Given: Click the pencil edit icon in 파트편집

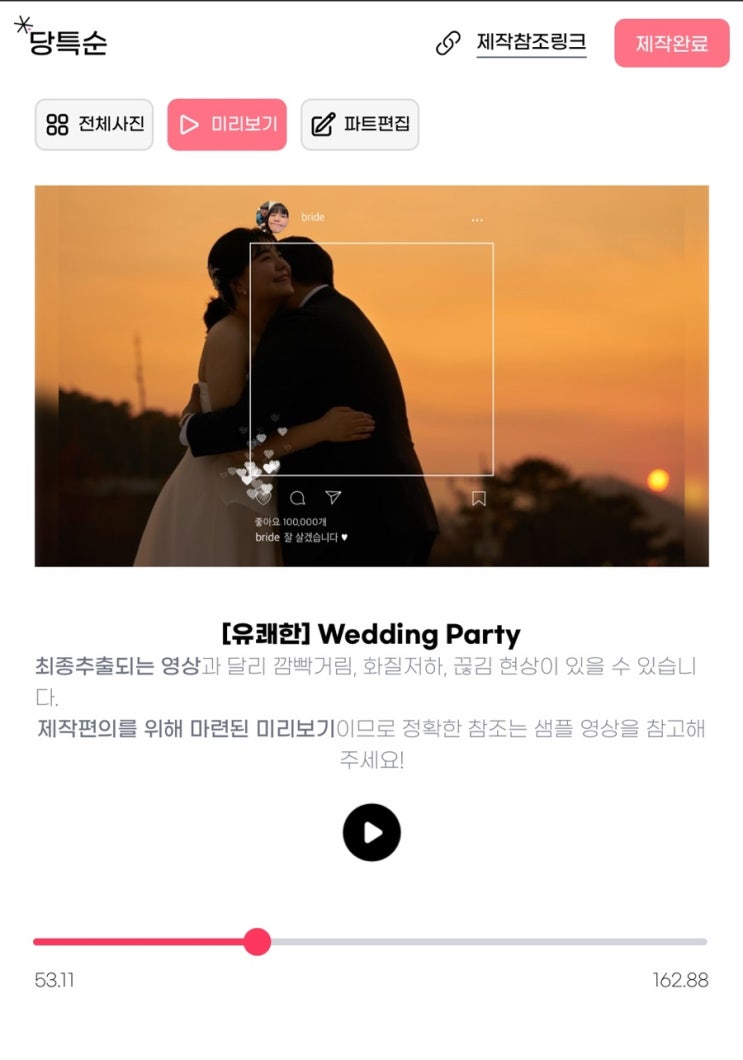Looking at the screenshot, I should pyautogui.click(x=322, y=124).
